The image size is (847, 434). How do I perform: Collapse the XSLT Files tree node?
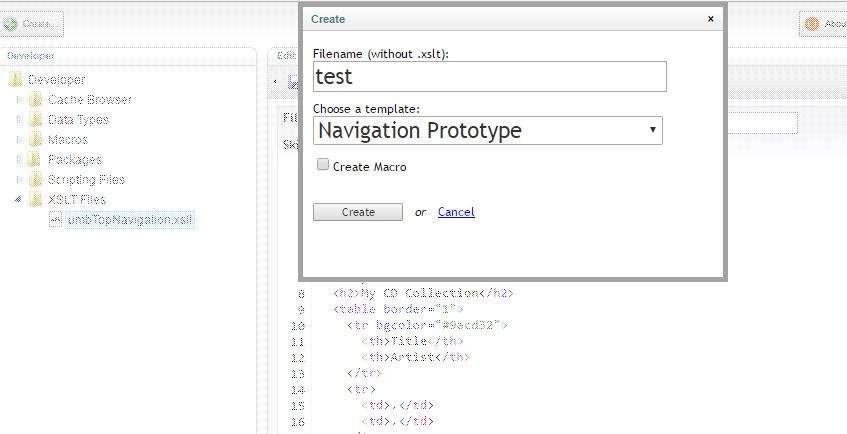(18, 200)
